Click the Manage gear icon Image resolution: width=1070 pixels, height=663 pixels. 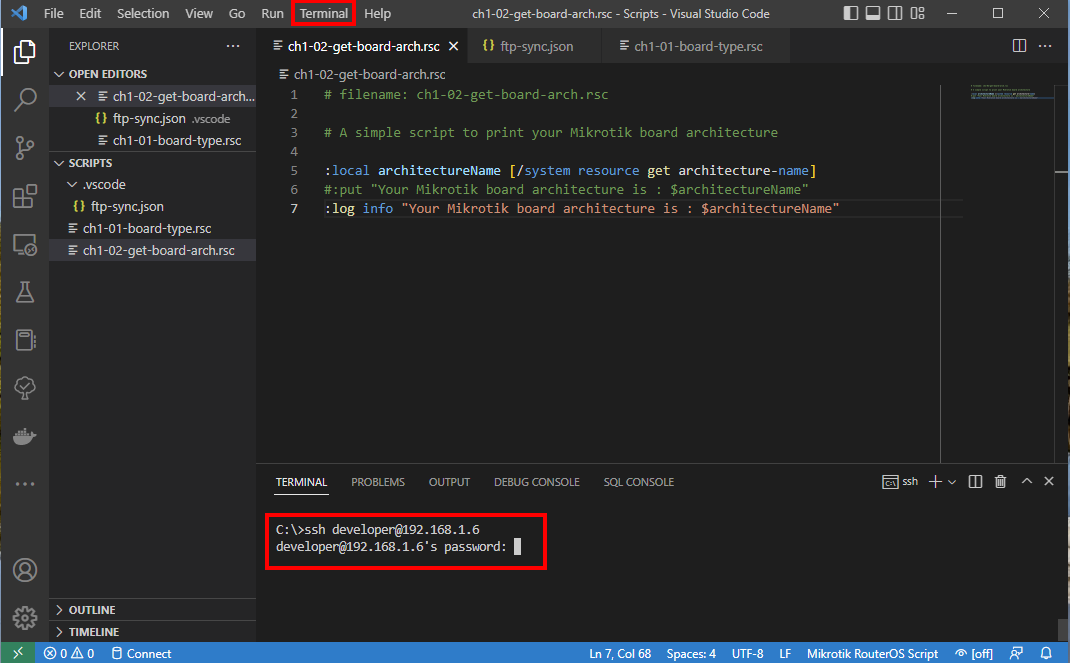[25, 617]
